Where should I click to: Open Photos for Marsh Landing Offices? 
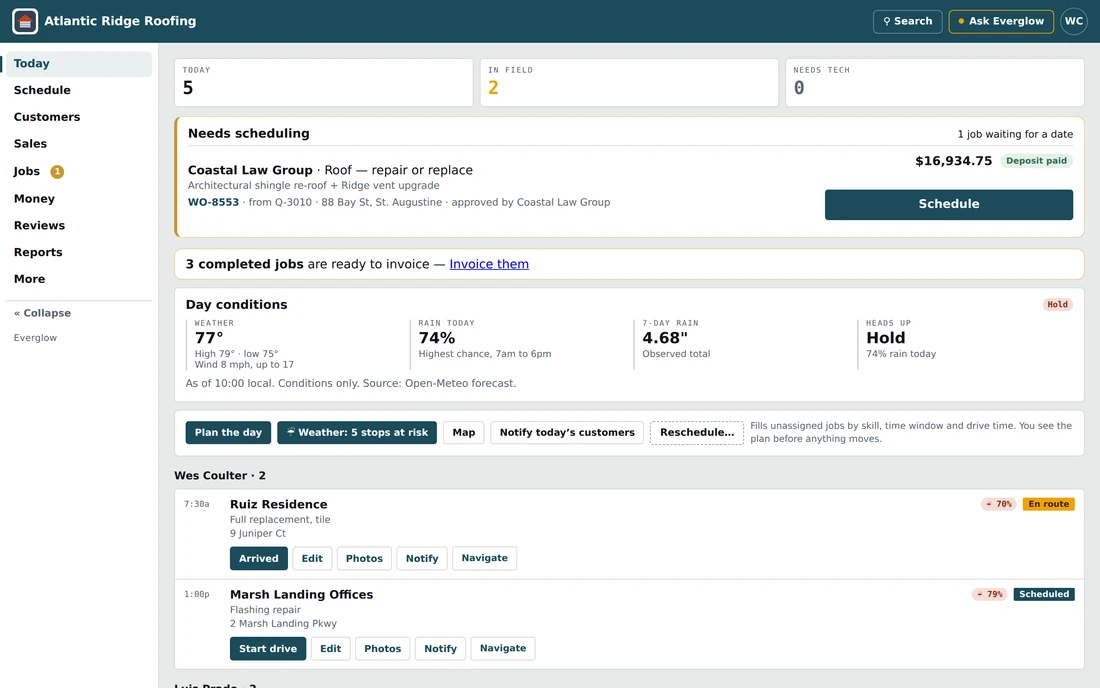pos(382,649)
